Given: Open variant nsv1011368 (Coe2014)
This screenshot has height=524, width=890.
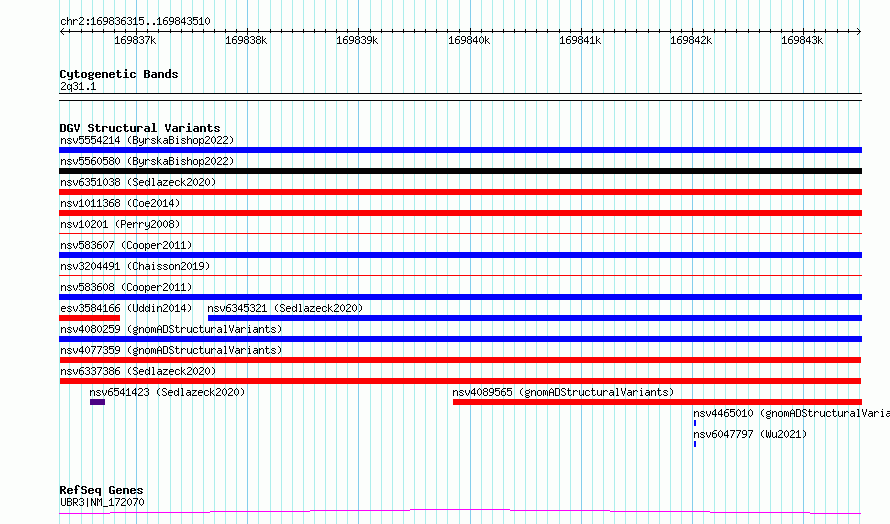Looking at the screenshot, I should (120, 203).
